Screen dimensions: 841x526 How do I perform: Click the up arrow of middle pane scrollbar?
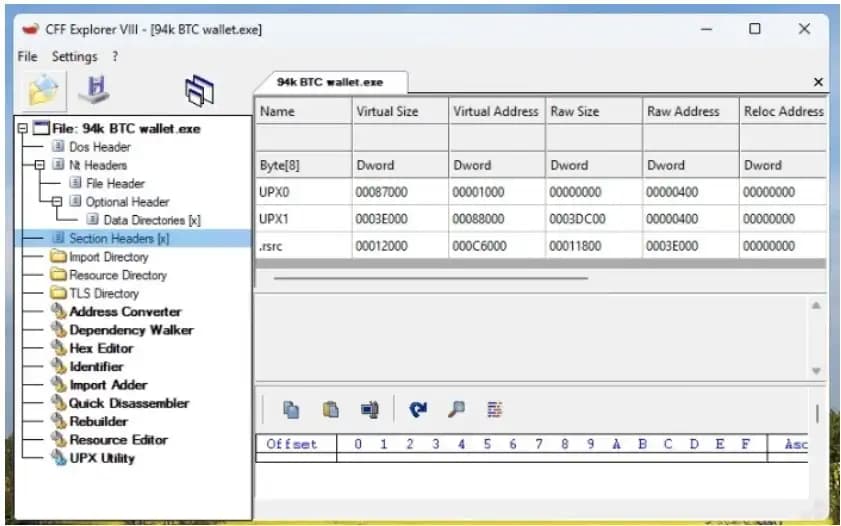pos(816,306)
